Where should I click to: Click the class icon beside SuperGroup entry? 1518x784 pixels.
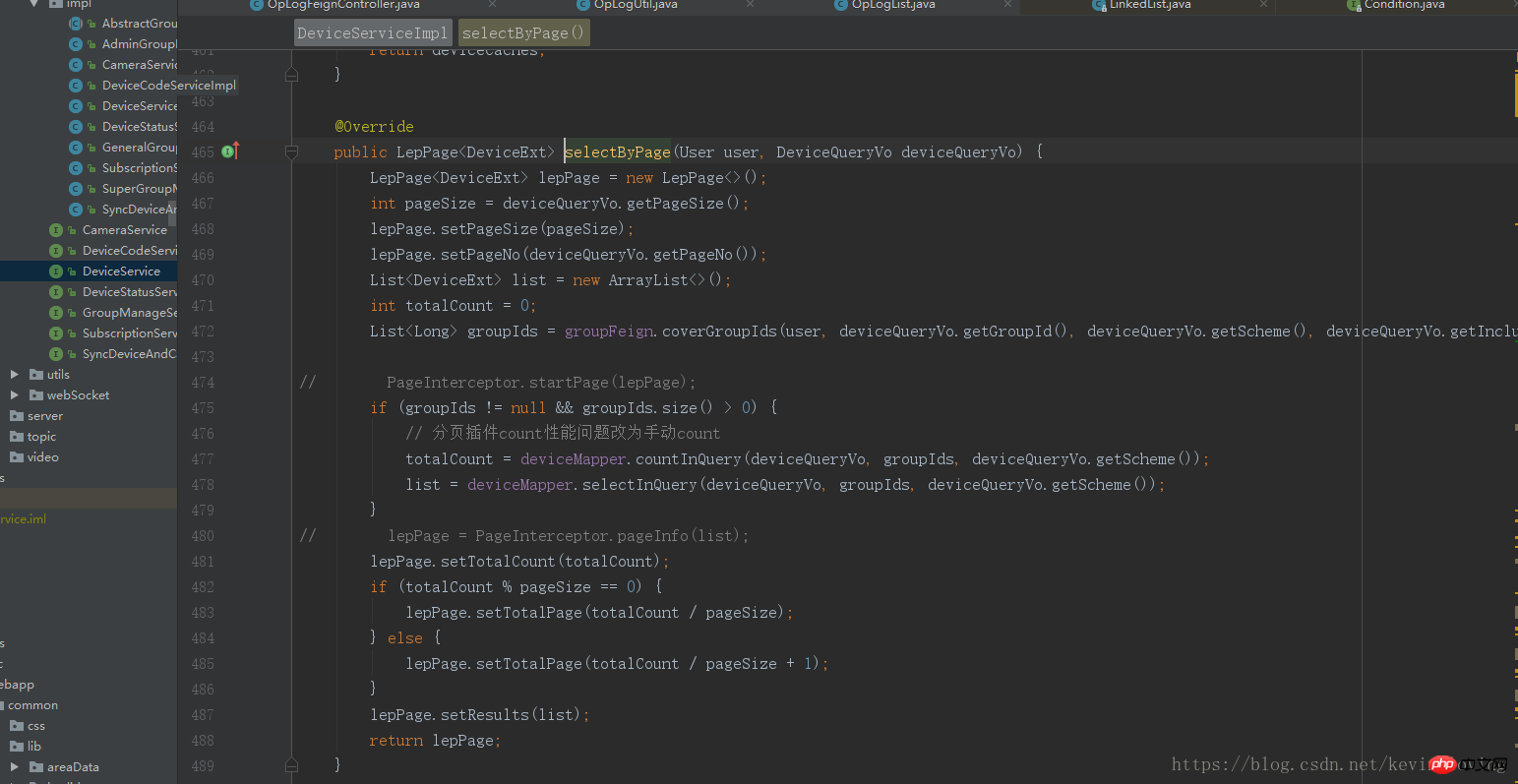tap(76, 188)
